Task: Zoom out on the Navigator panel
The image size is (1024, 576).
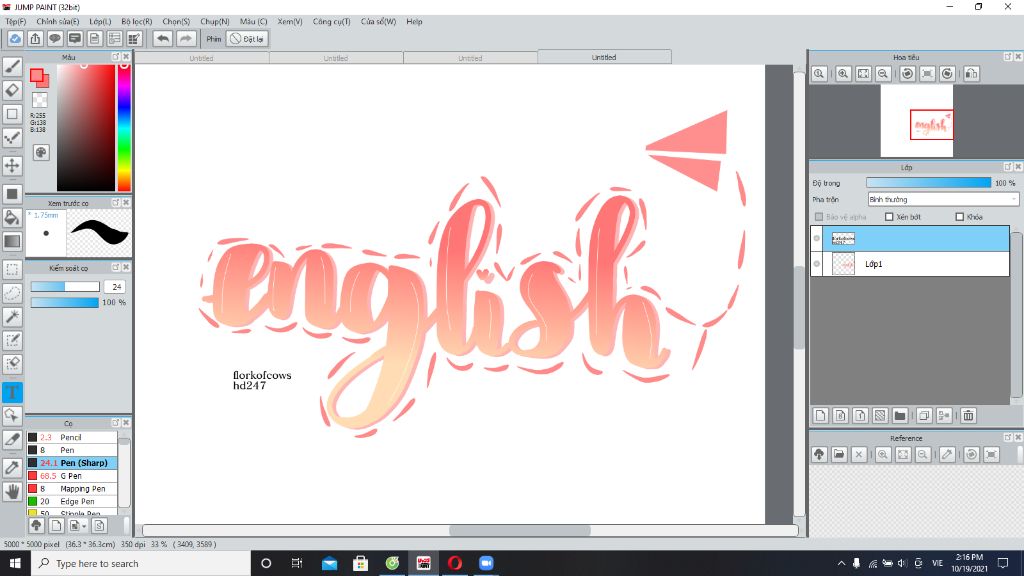Action: tap(883, 74)
